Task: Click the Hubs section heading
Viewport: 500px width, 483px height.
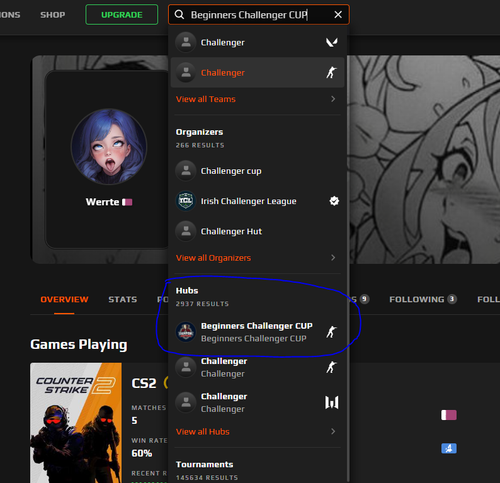Action: (187, 291)
